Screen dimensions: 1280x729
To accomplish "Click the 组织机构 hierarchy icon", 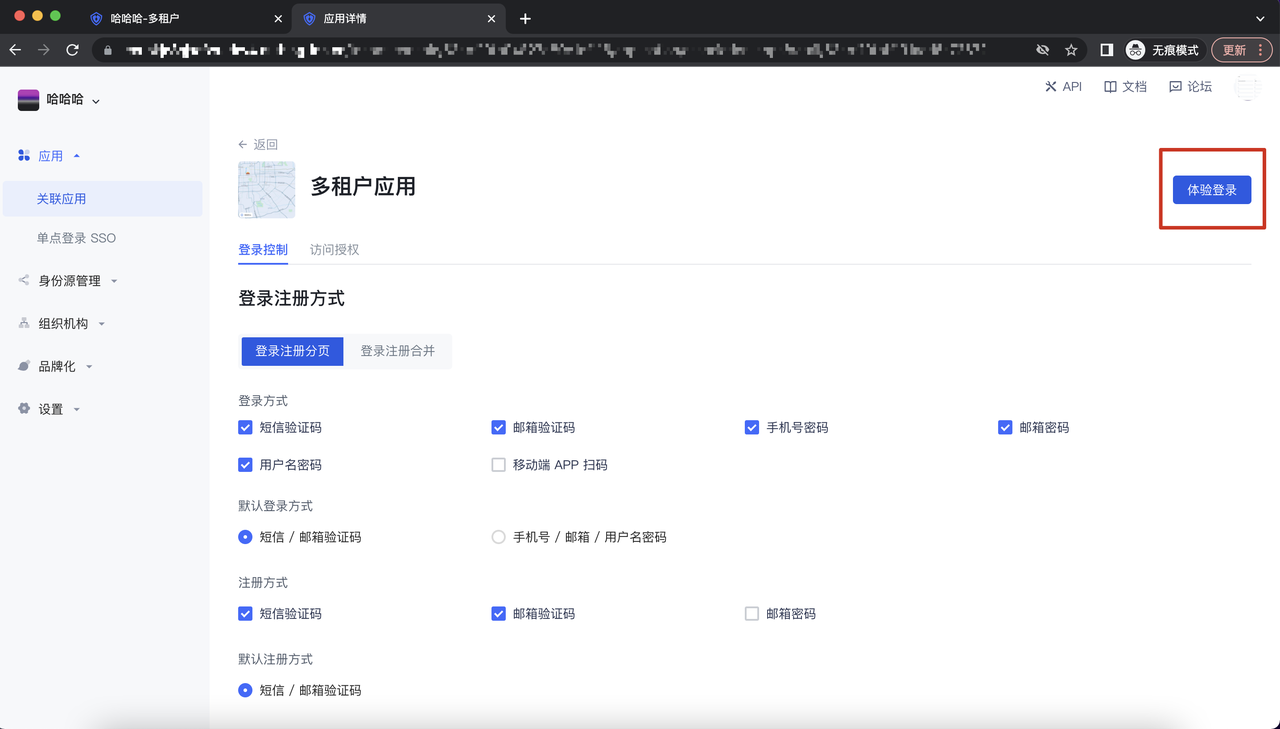I will pos(24,324).
